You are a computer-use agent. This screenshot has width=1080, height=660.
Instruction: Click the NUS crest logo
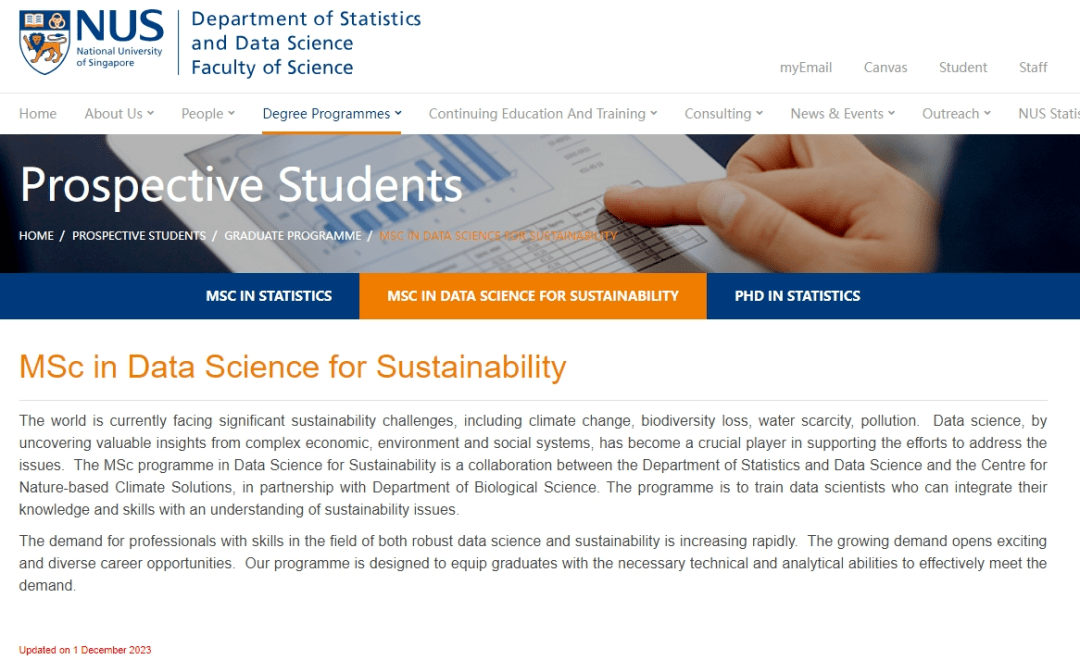point(44,42)
